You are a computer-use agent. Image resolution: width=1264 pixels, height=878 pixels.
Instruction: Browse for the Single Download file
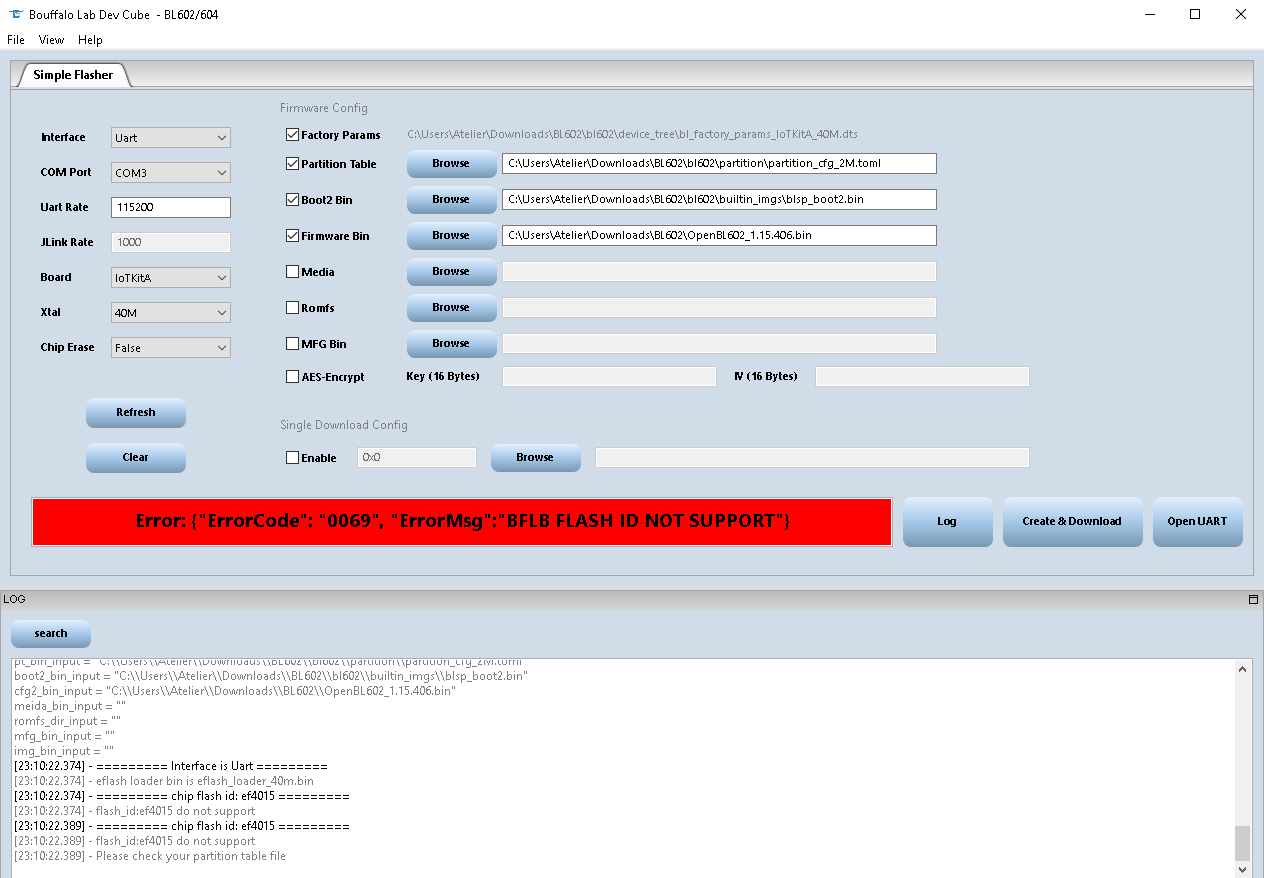[x=535, y=458]
